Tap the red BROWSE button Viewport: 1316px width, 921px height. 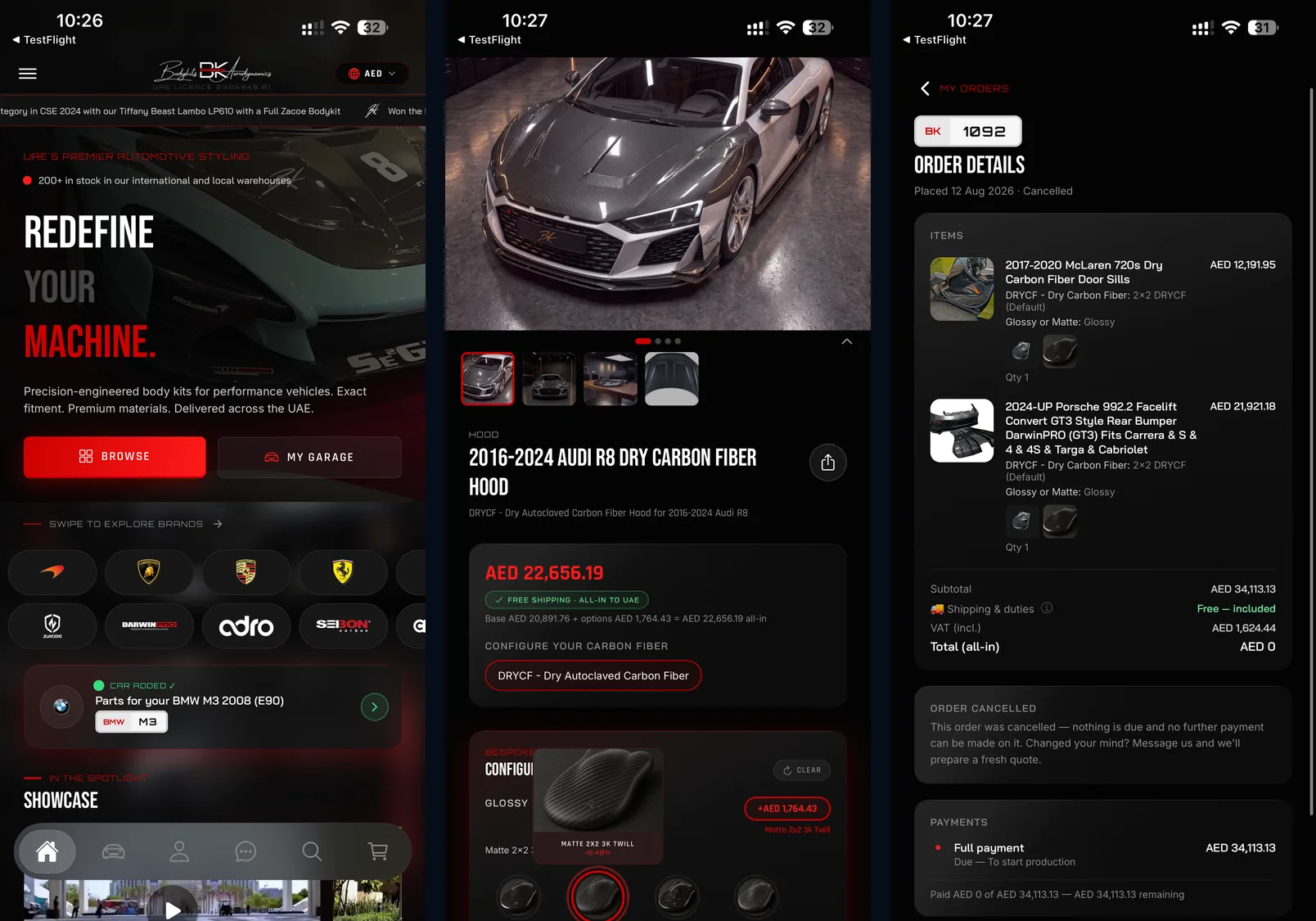pos(115,457)
